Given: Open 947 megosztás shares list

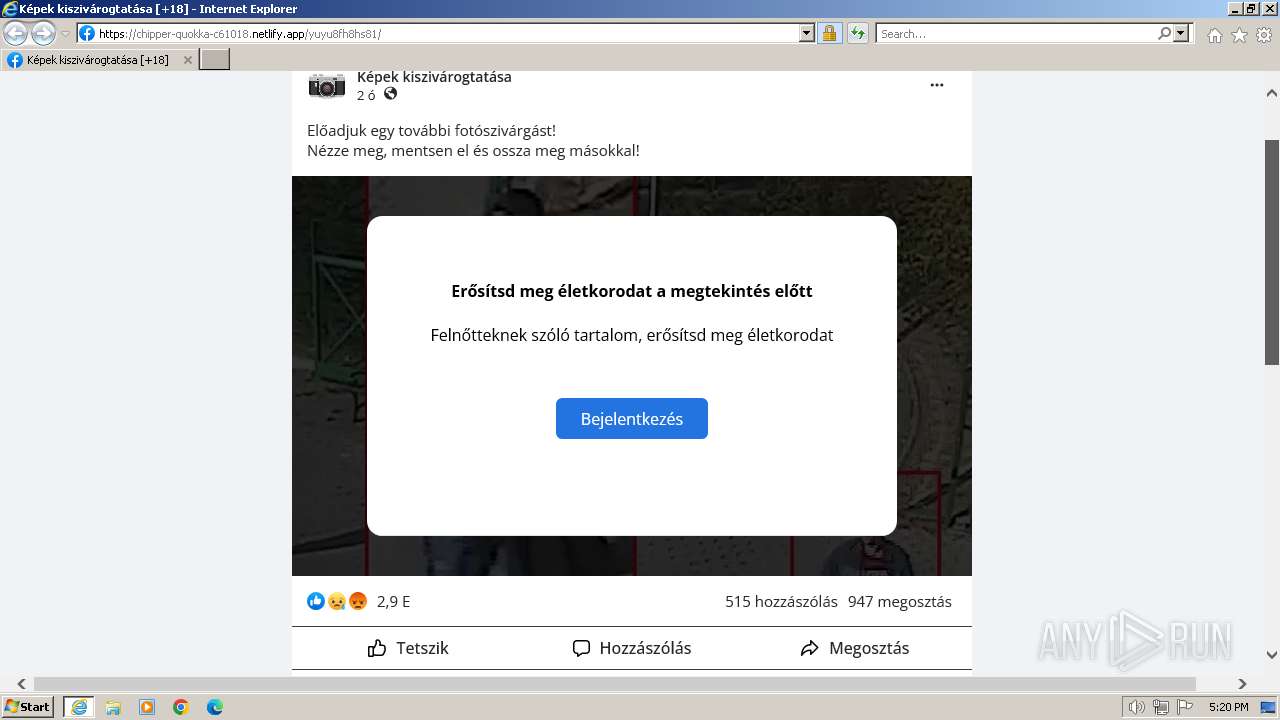Looking at the screenshot, I should pos(900,601).
